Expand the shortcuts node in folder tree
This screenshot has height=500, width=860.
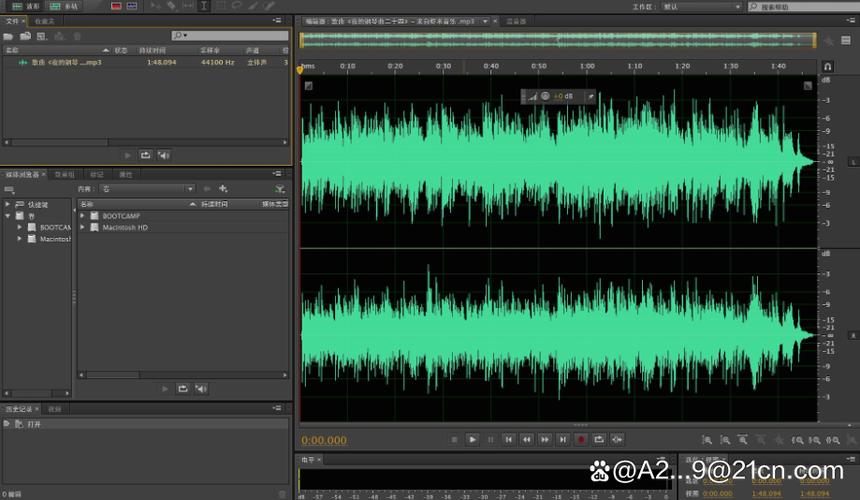7,204
